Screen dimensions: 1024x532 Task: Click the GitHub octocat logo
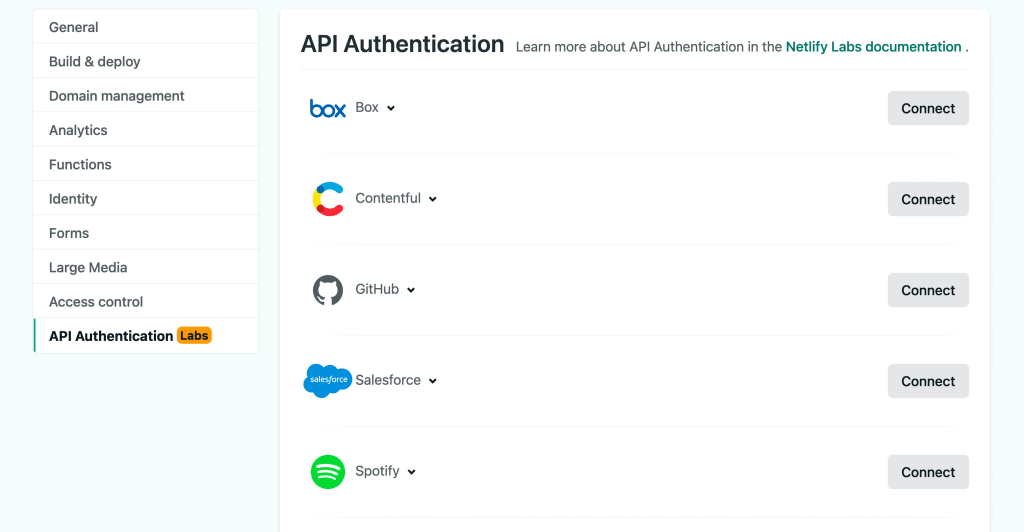click(328, 290)
